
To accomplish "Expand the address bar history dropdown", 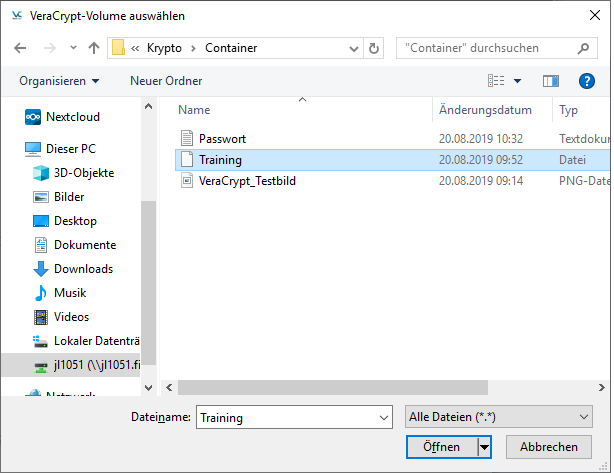I will coord(354,49).
